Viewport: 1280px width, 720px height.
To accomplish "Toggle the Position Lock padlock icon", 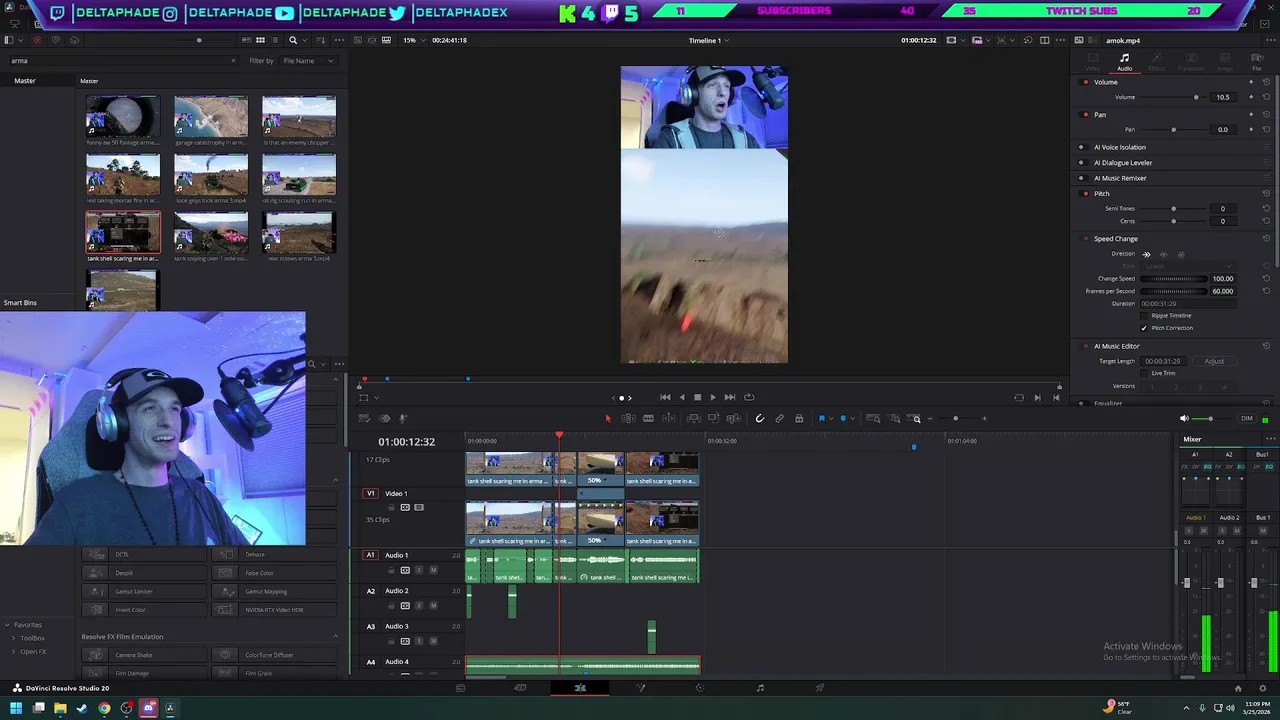I will 799,418.
